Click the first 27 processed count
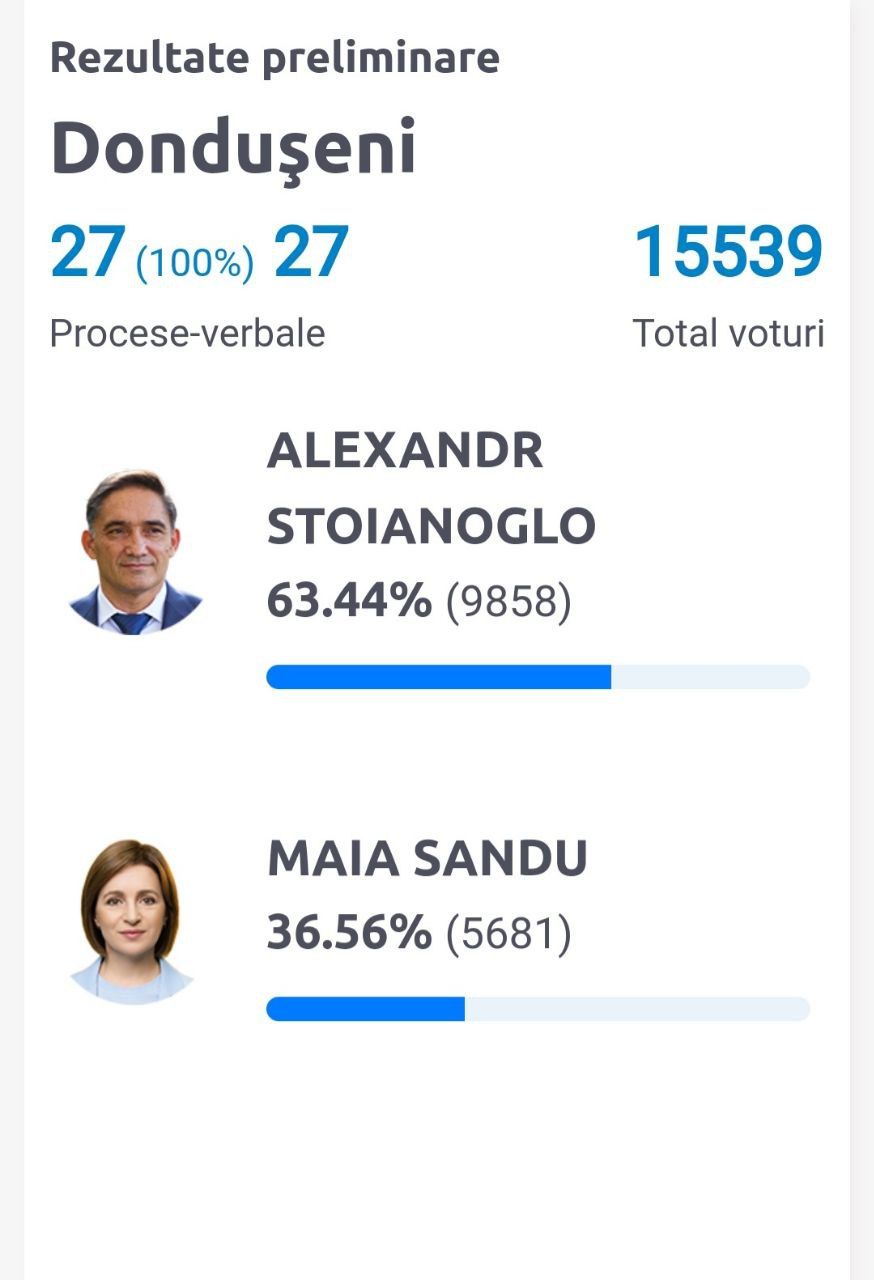The width and height of the screenshot is (874, 1280). click(x=88, y=252)
